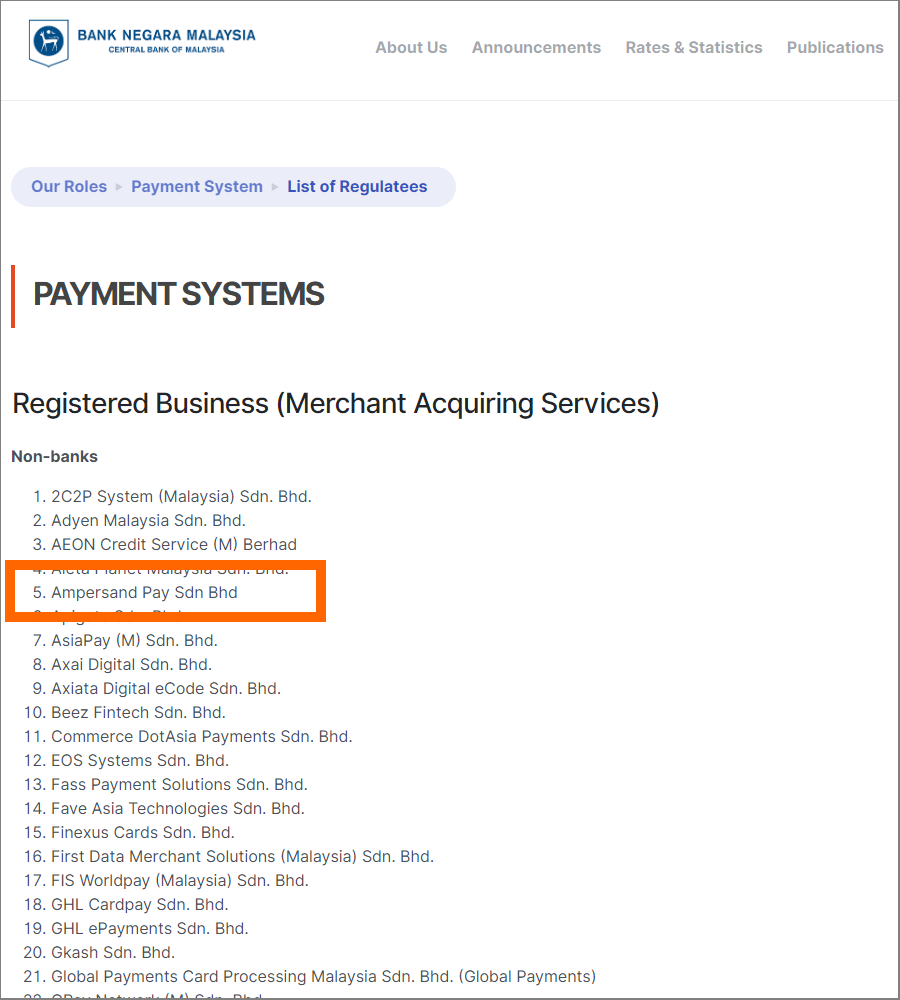Image resolution: width=900 pixels, height=1000 pixels.
Task: Select Fass Payment Solutions Sdn. Bhd.
Action: (x=179, y=784)
